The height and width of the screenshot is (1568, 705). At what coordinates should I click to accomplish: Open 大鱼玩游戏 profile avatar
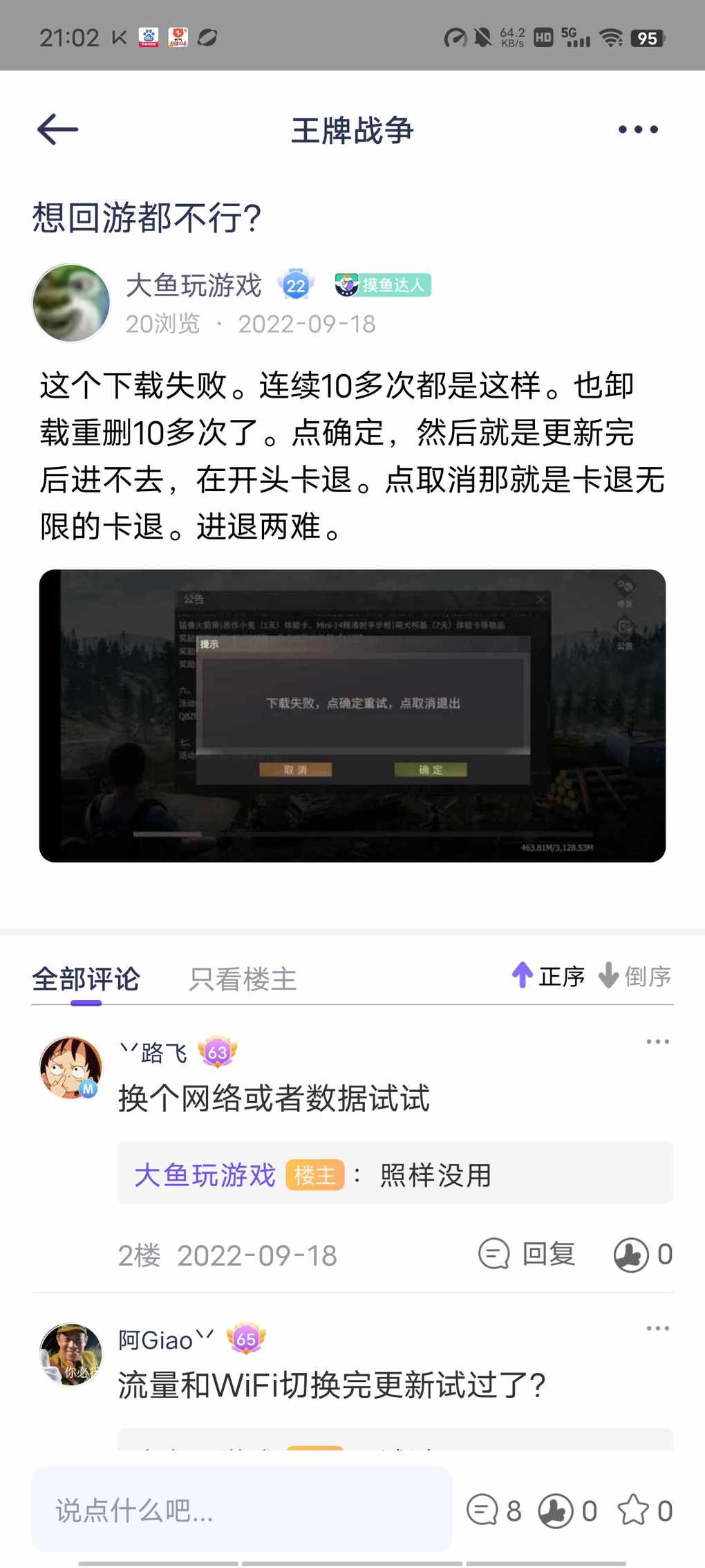pyautogui.click(x=71, y=303)
